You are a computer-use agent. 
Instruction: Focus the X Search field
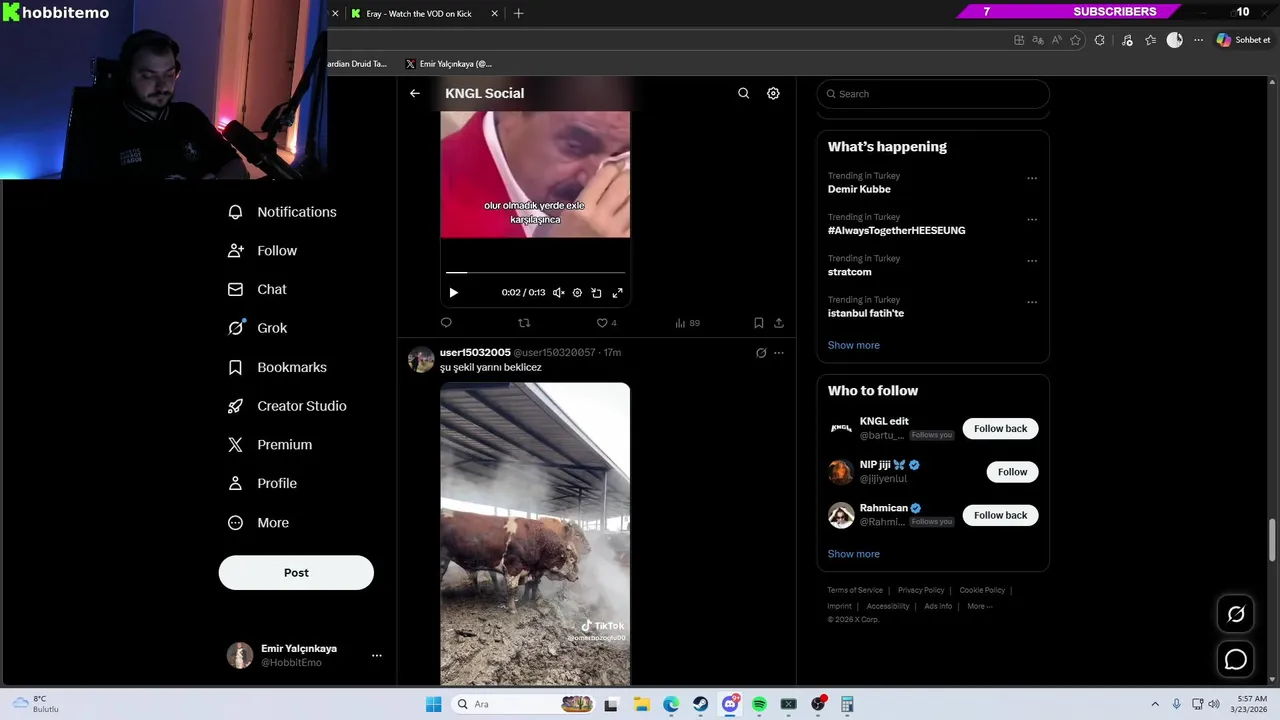(933, 94)
